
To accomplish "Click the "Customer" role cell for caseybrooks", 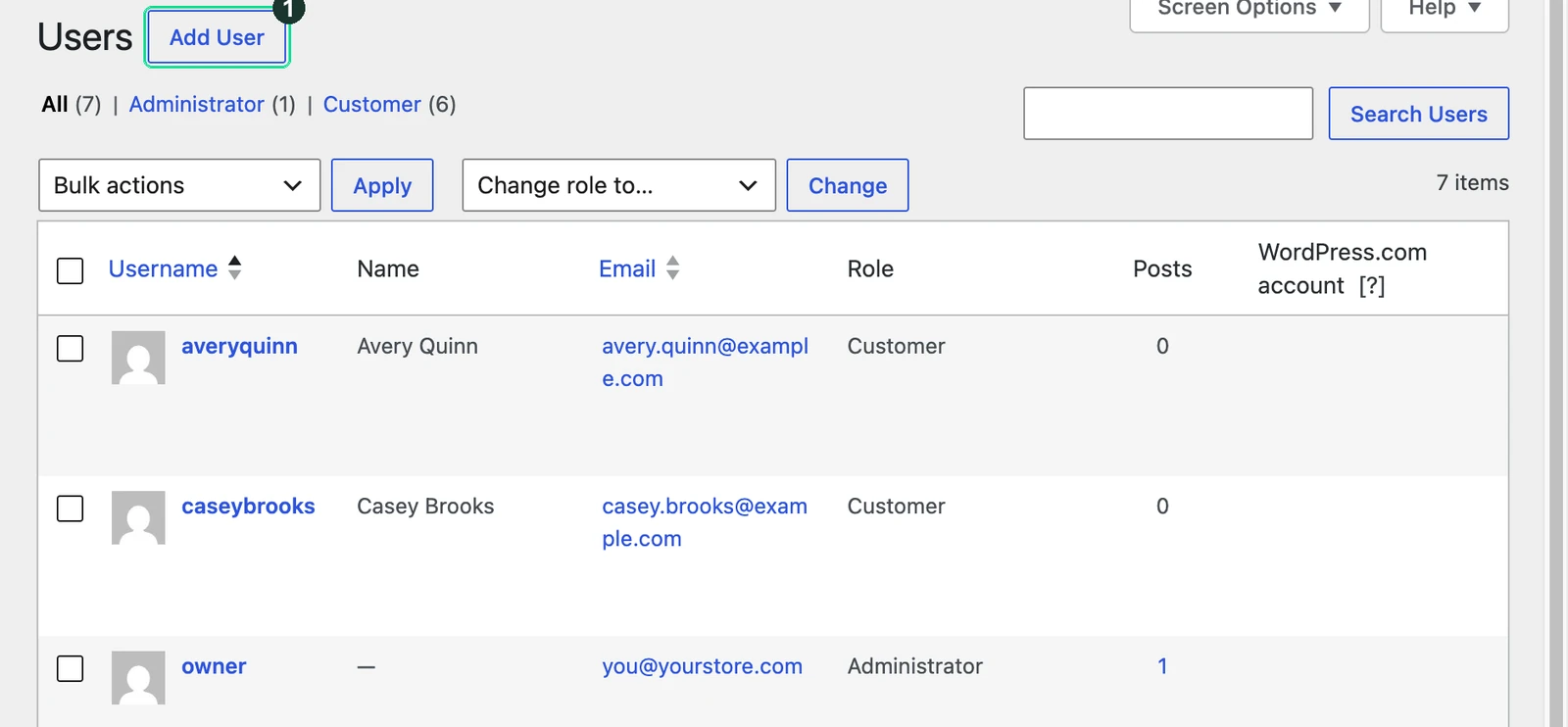I will [896, 506].
